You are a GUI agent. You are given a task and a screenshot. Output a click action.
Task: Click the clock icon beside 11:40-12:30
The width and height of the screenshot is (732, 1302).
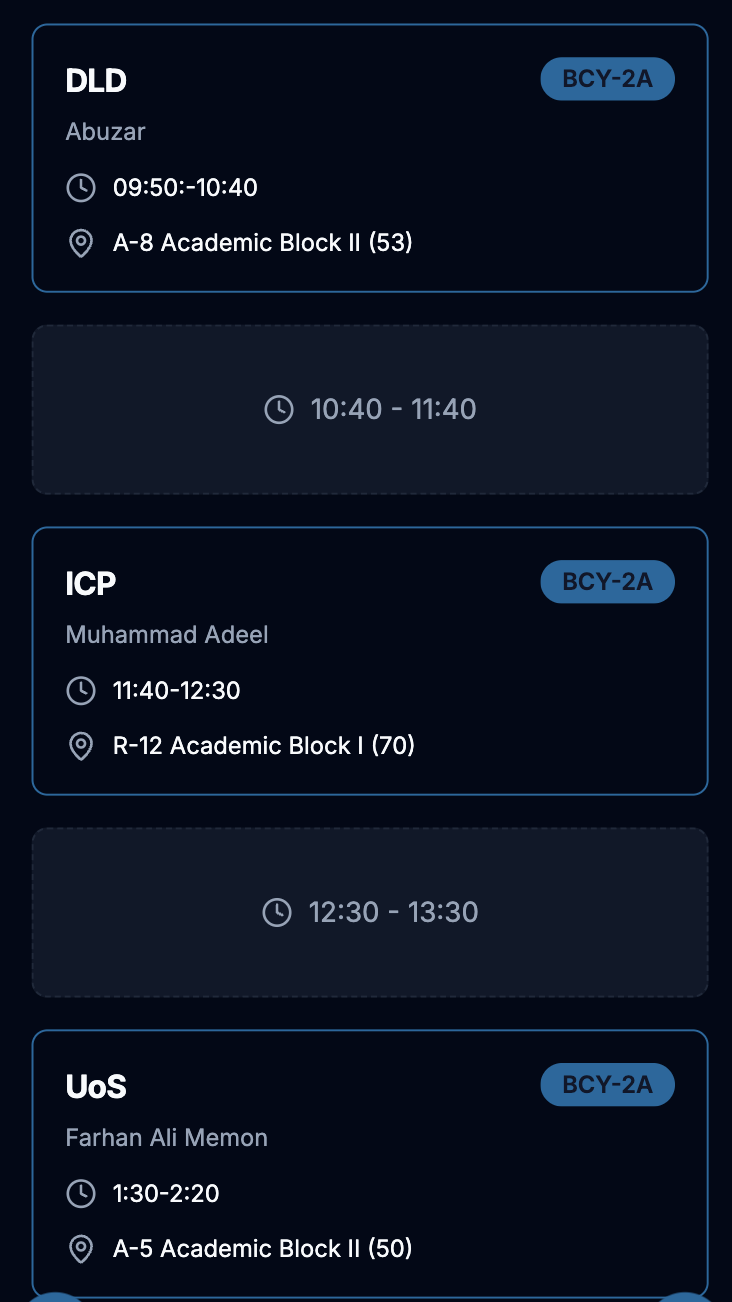pyautogui.click(x=80, y=690)
